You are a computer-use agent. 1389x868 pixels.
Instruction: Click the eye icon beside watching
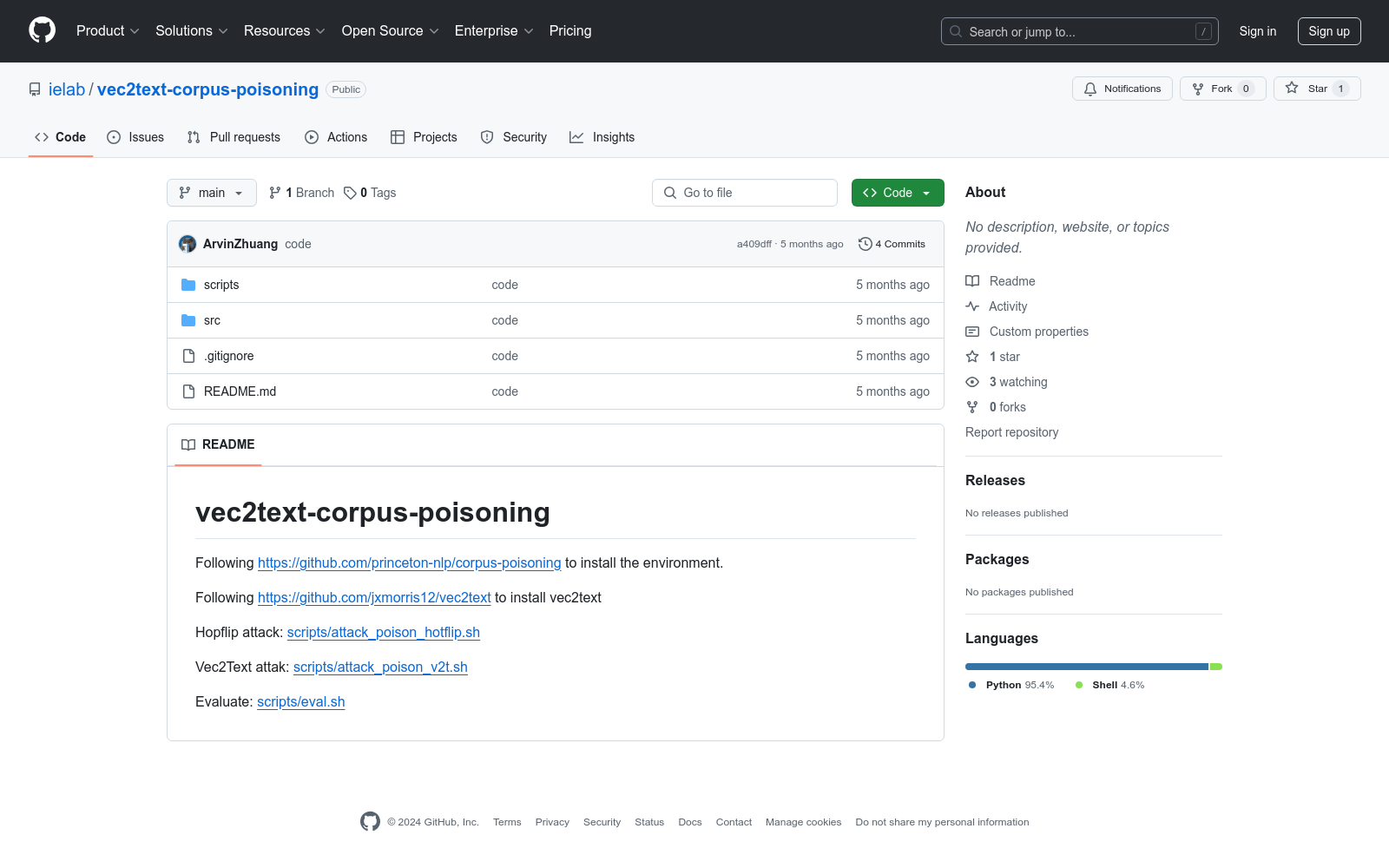click(x=972, y=382)
